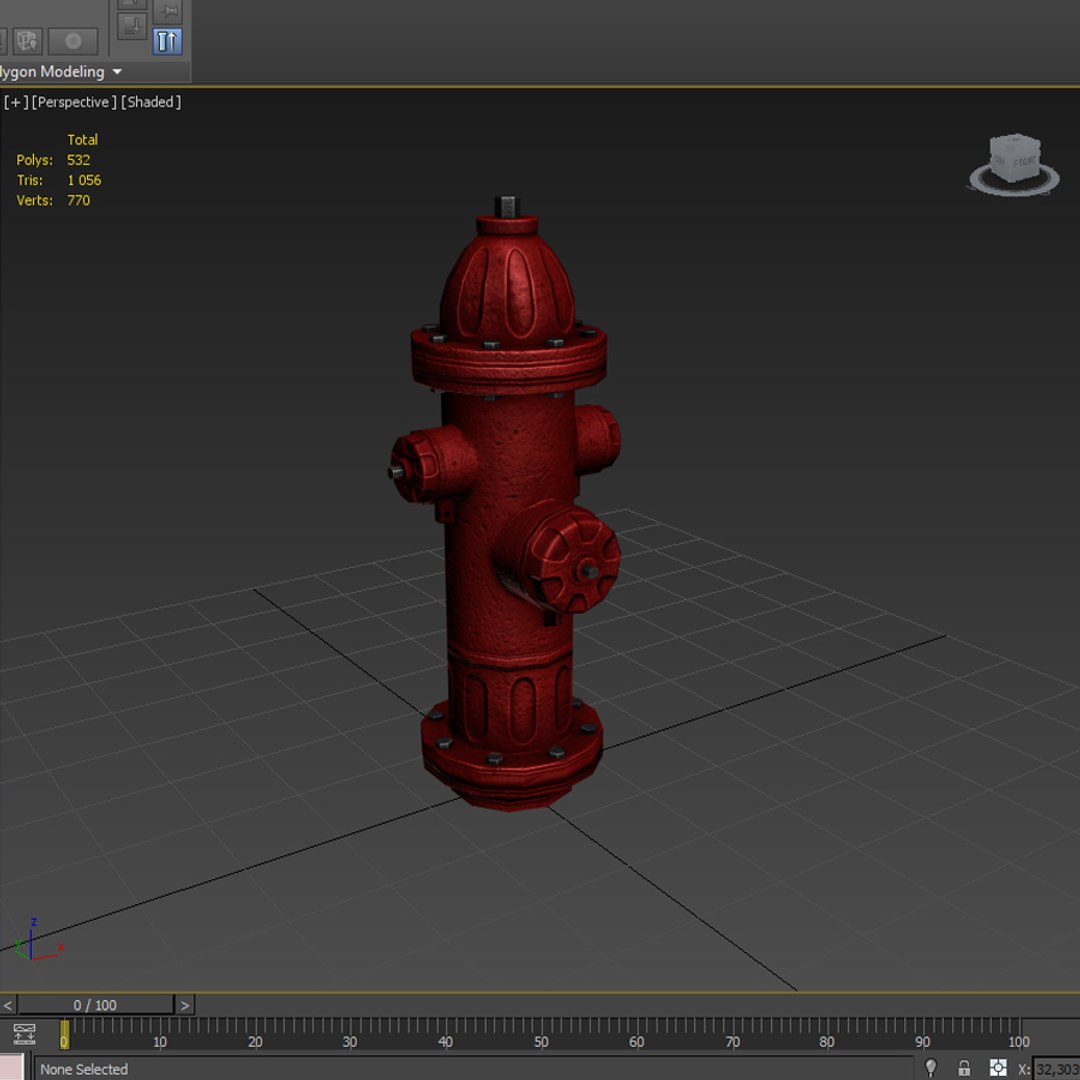Click the Tris count value 1 056
Viewport: 1080px width, 1080px height.
84,180
